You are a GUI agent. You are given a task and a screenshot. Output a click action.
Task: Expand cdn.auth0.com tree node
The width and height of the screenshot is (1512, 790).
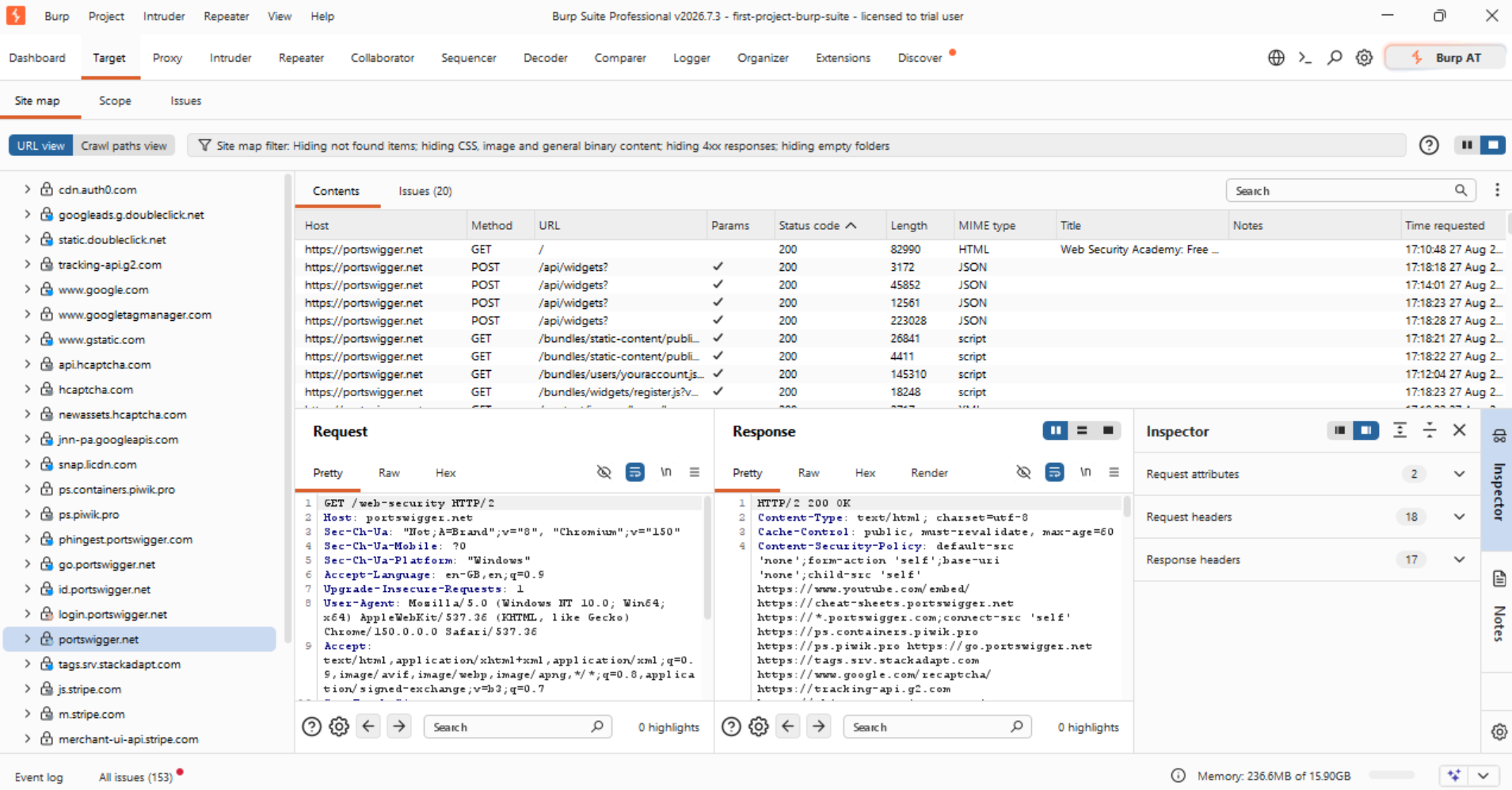pos(28,189)
